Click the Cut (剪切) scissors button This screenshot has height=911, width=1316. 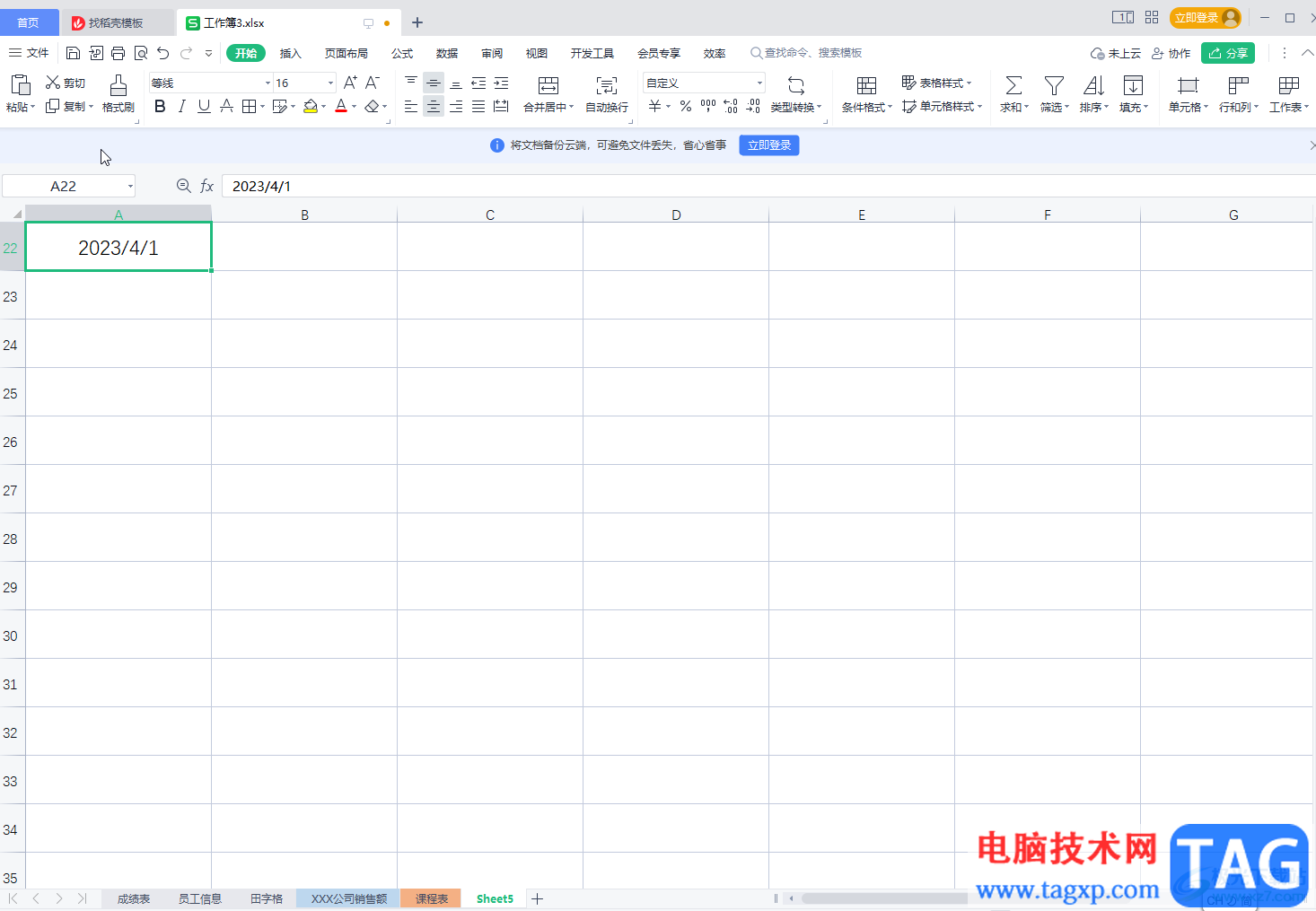[66, 83]
